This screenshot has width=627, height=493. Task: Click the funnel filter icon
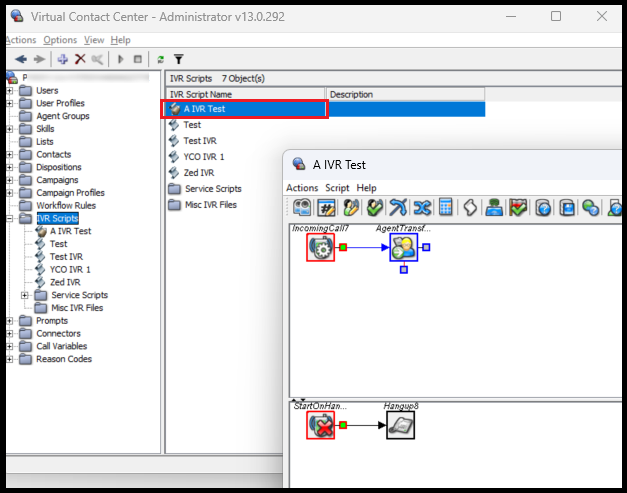point(179,59)
